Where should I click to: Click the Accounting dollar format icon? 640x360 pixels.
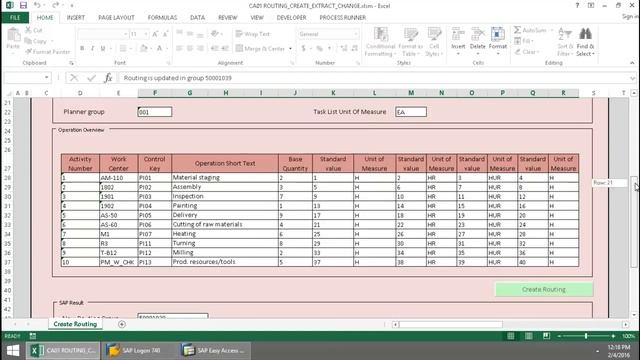[x=303, y=49]
